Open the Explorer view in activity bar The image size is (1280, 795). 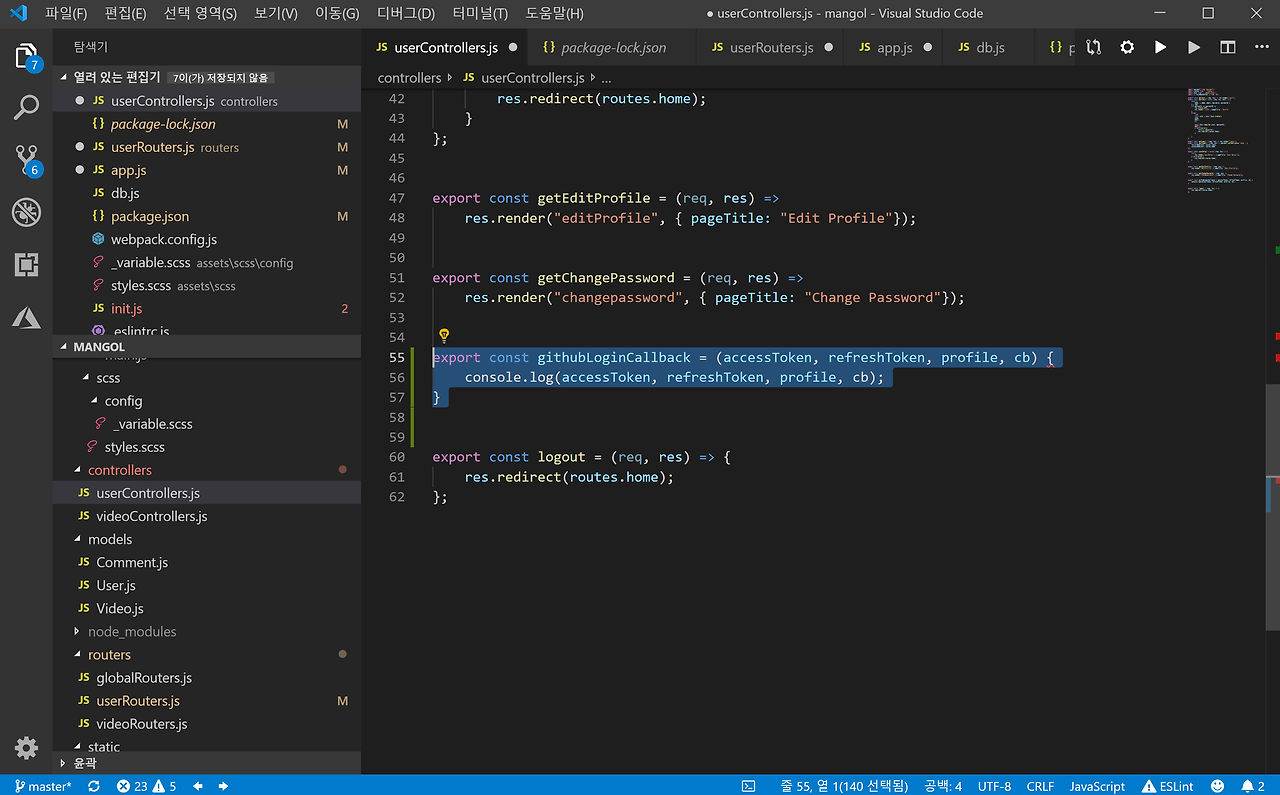(27, 56)
